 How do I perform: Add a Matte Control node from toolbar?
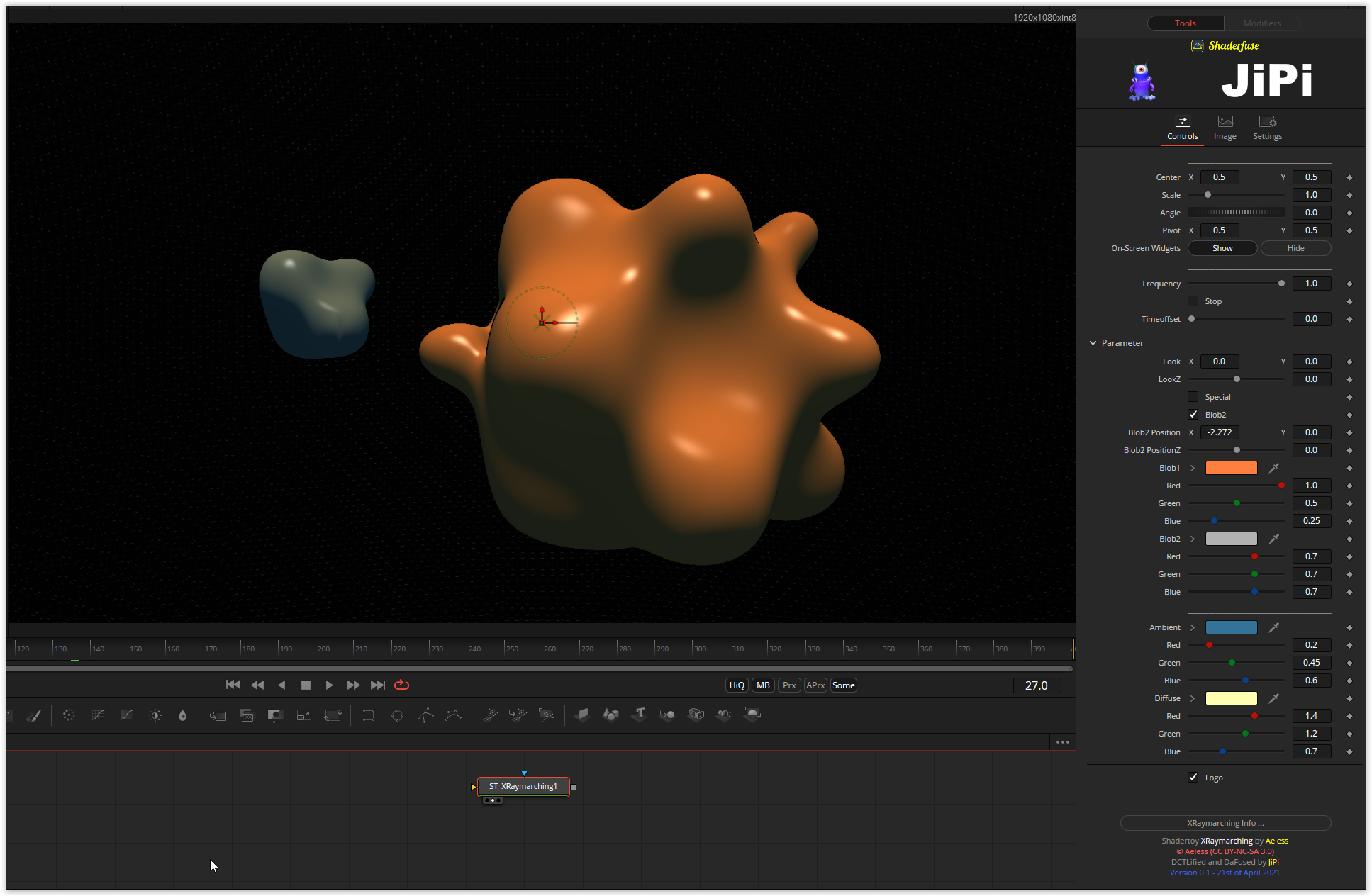pos(275,715)
